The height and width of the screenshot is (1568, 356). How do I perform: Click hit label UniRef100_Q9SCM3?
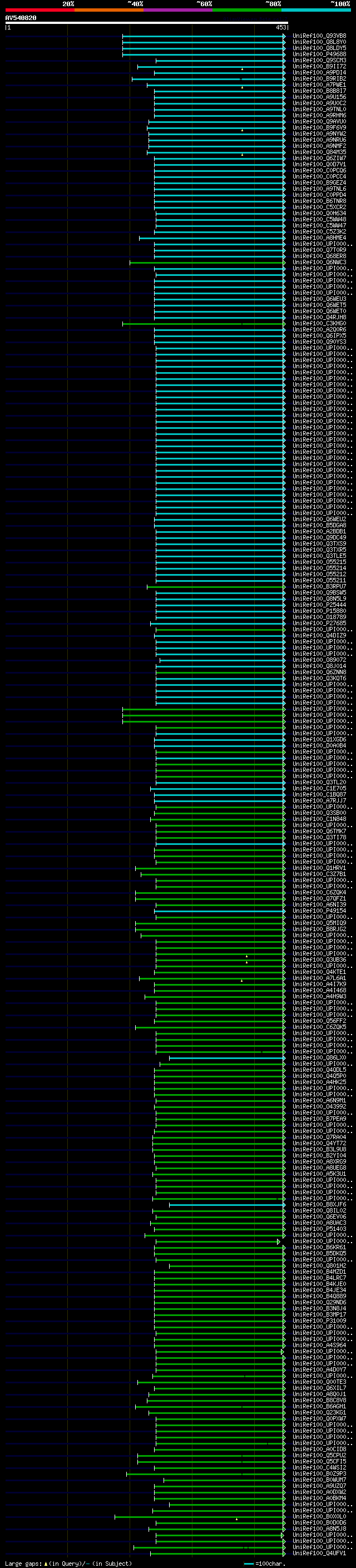click(319, 60)
